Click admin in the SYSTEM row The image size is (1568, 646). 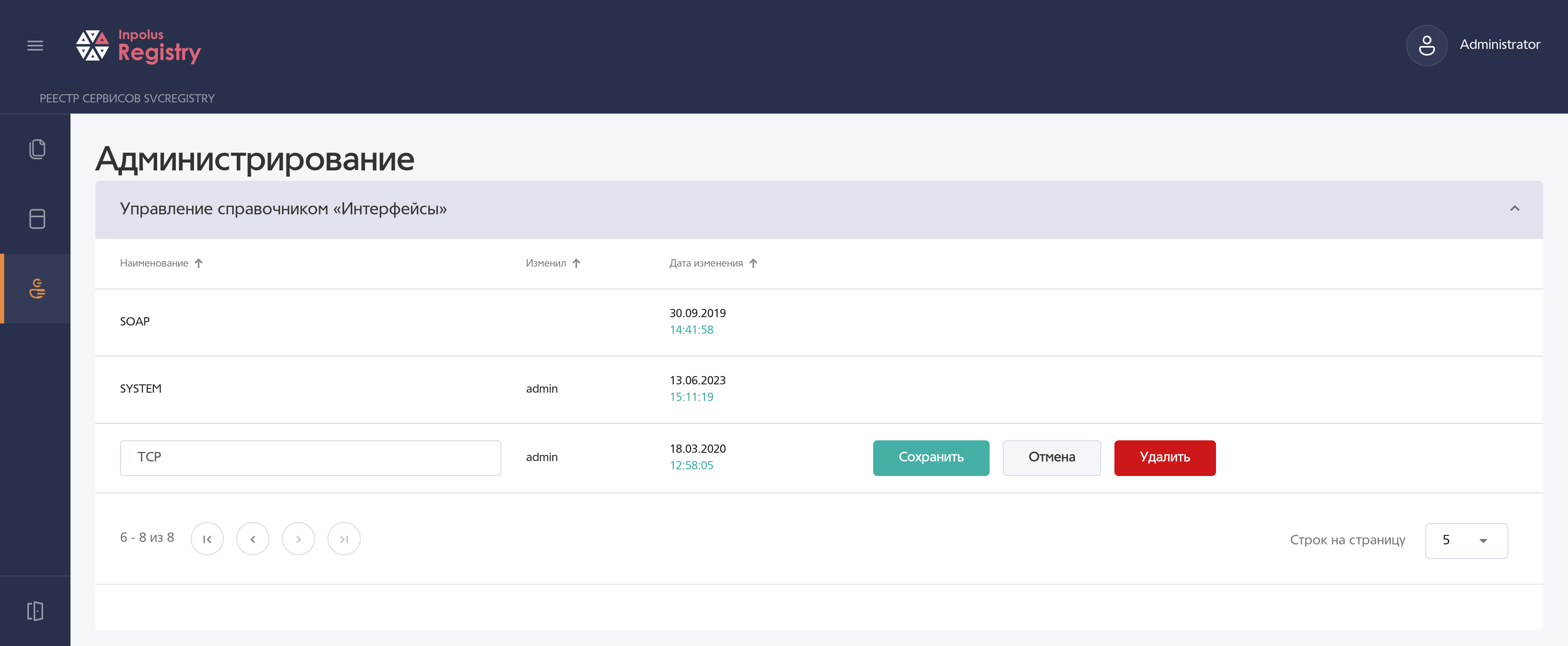point(542,389)
